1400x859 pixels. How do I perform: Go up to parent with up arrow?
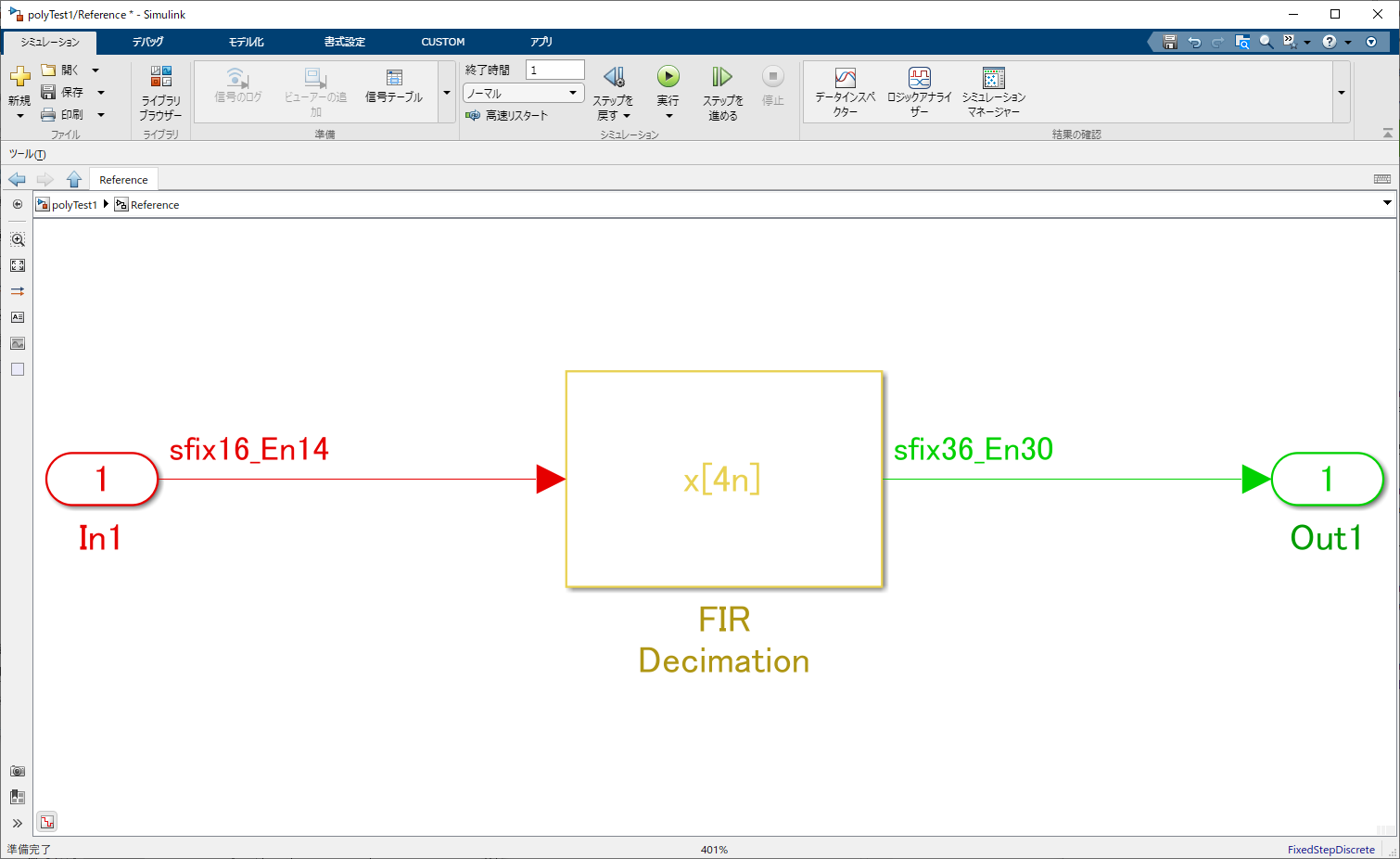pyautogui.click(x=74, y=179)
